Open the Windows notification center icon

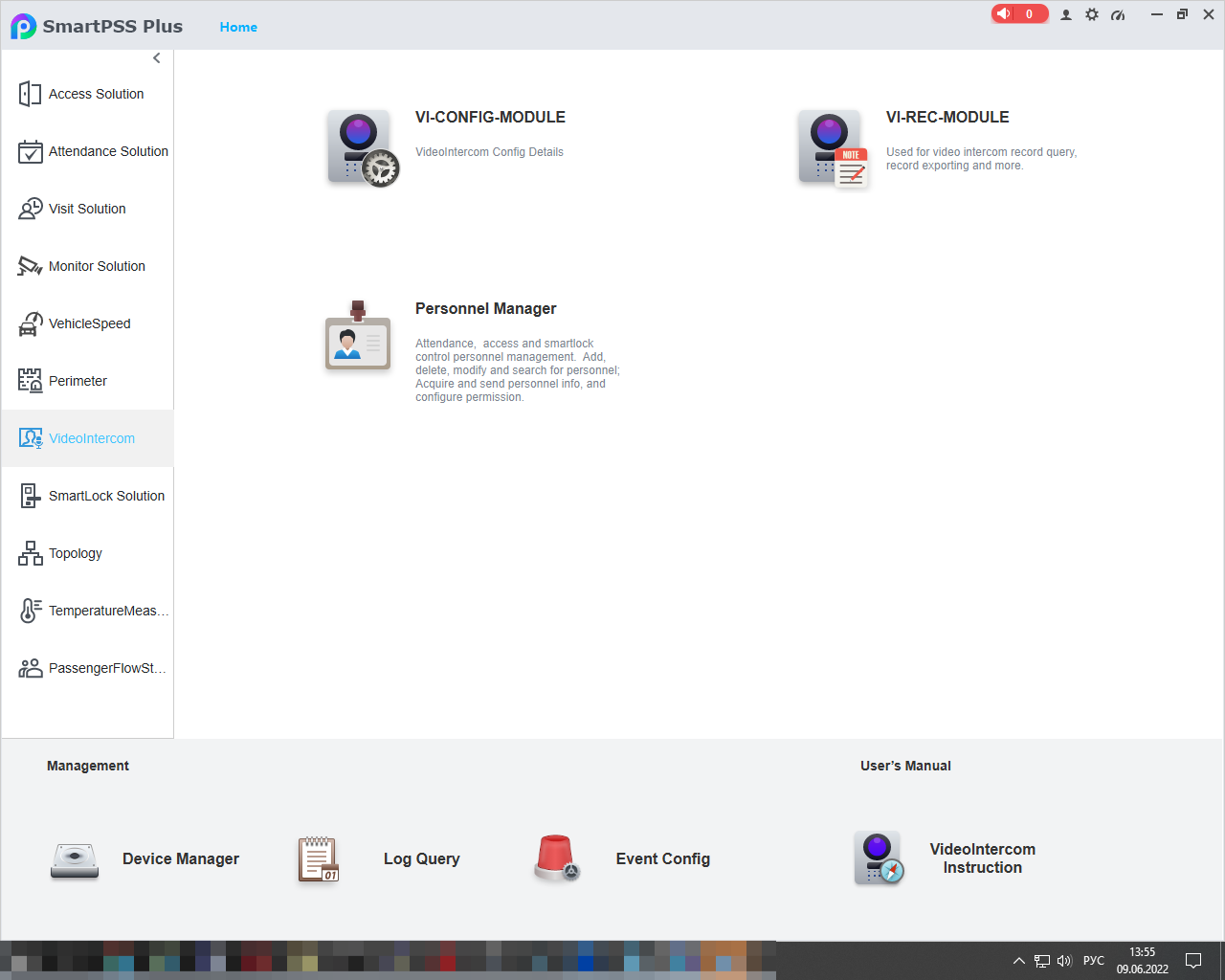[1193, 961]
